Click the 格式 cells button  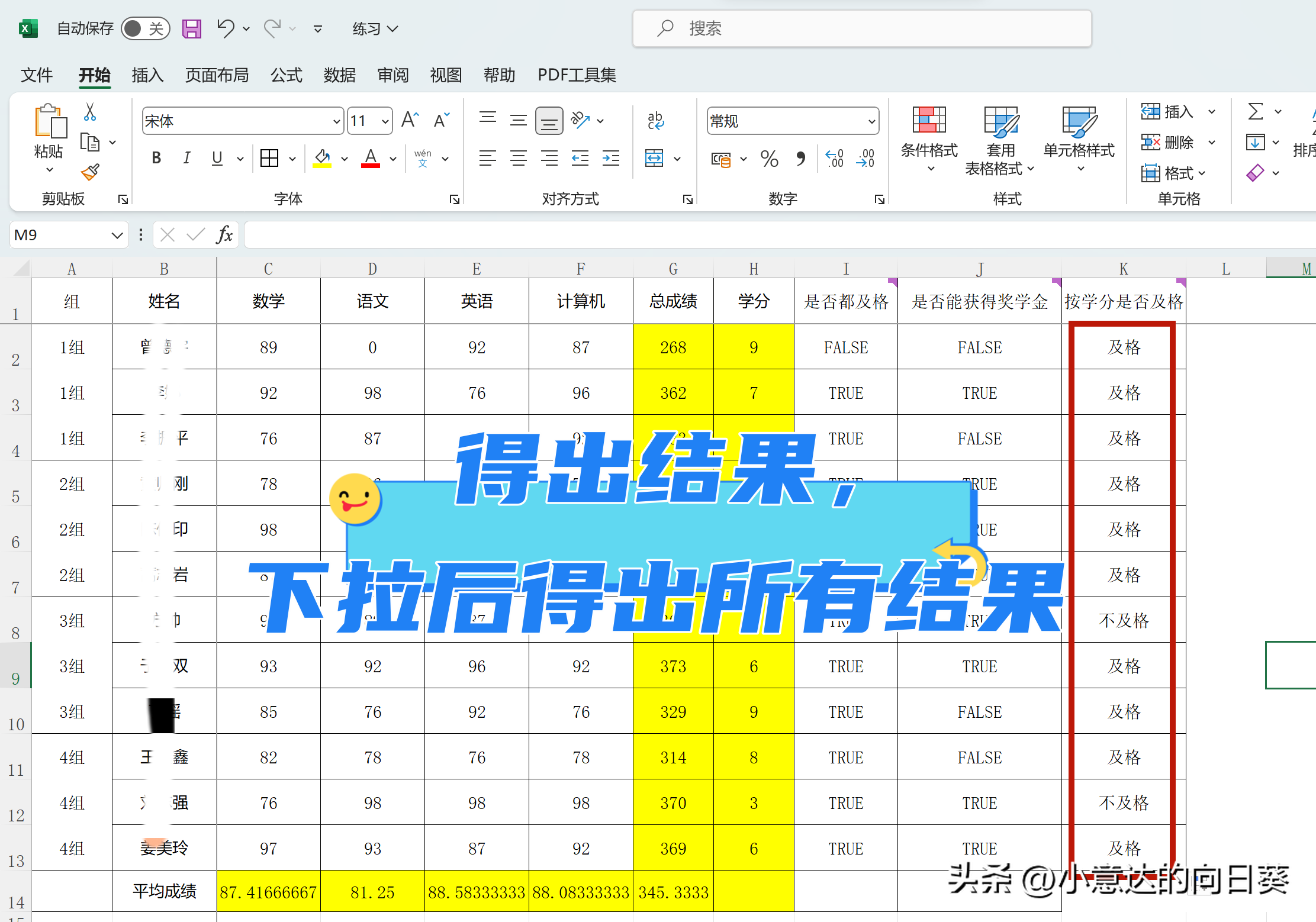(x=1173, y=173)
